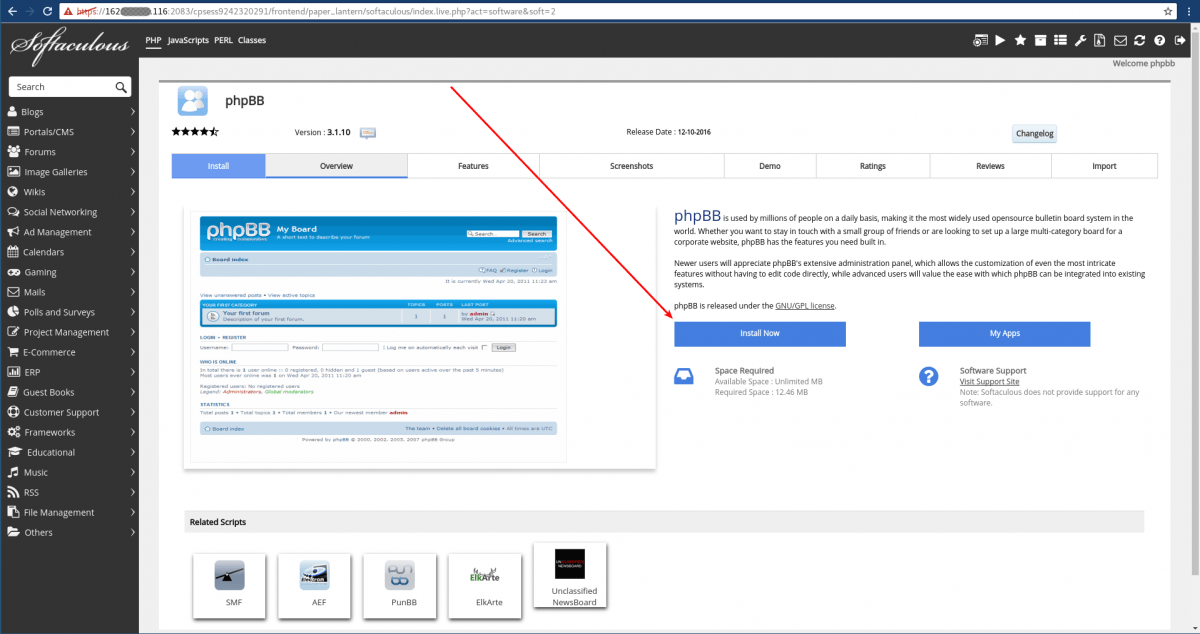Rate phpBB using the star rating control
Viewport: 1200px width, 634px height.
click(196, 130)
